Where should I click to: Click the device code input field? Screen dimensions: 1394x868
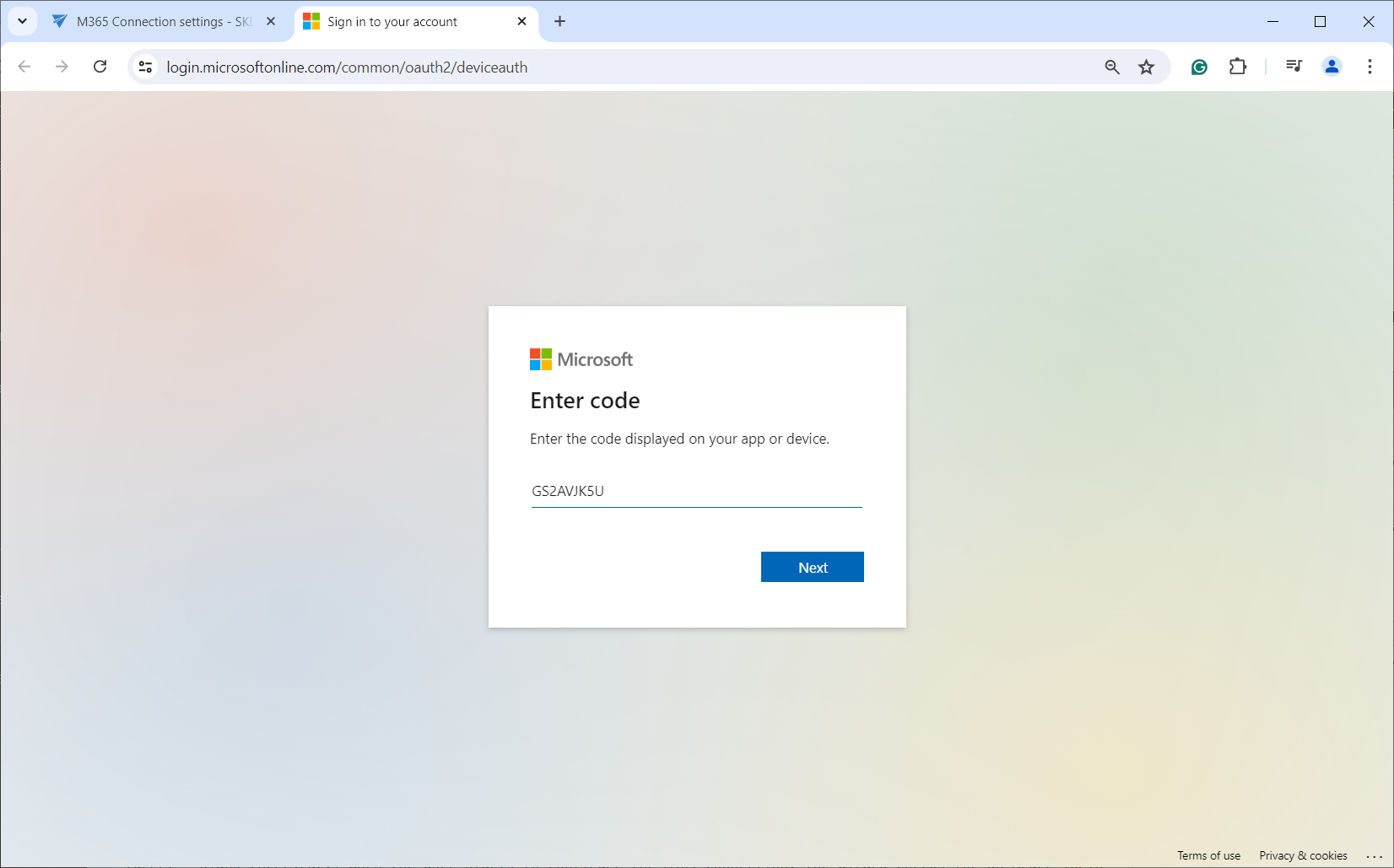coord(696,491)
